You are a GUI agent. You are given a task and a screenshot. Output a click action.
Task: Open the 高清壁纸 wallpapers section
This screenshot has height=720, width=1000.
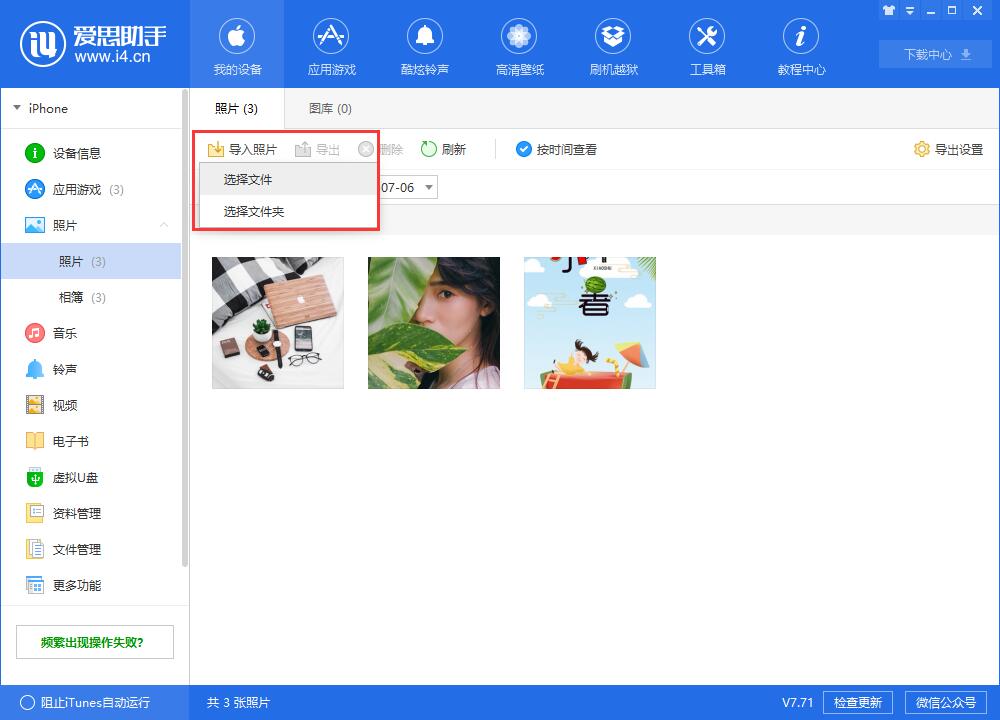click(x=519, y=45)
